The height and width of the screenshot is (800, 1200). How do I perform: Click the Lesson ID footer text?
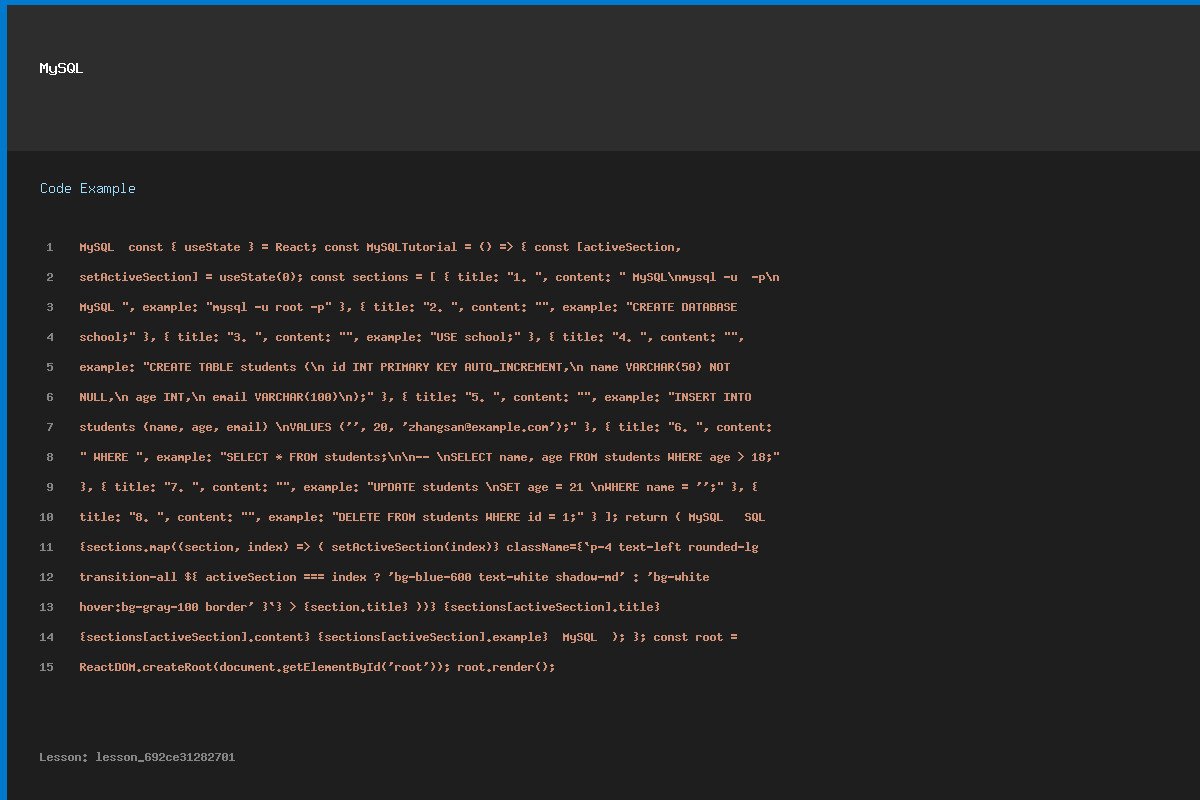tap(137, 757)
